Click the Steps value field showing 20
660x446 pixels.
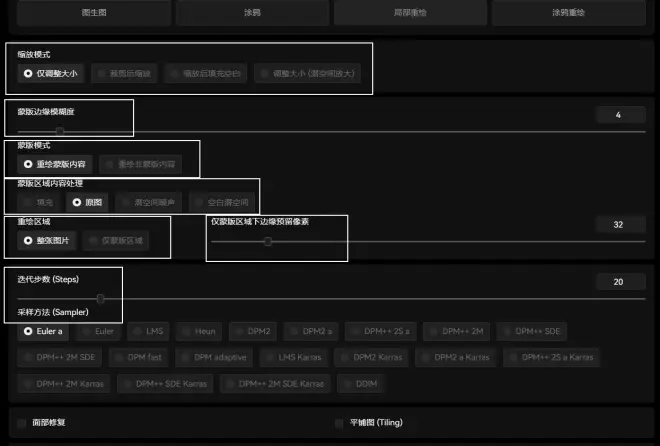point(618,282)
